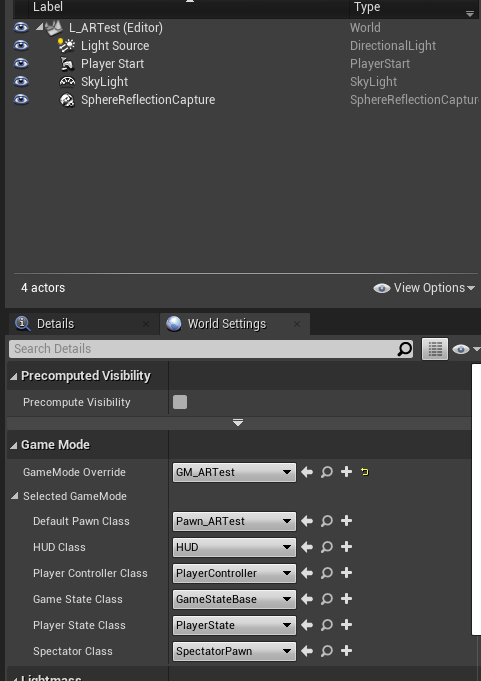Switch to the Details tab
Screen dimensions: 481x681
coord(56,324)
